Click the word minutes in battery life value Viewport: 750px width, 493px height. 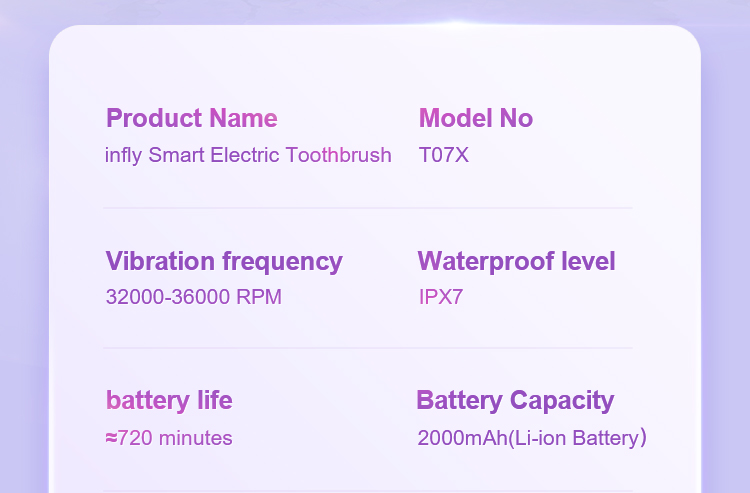[196, 438]
